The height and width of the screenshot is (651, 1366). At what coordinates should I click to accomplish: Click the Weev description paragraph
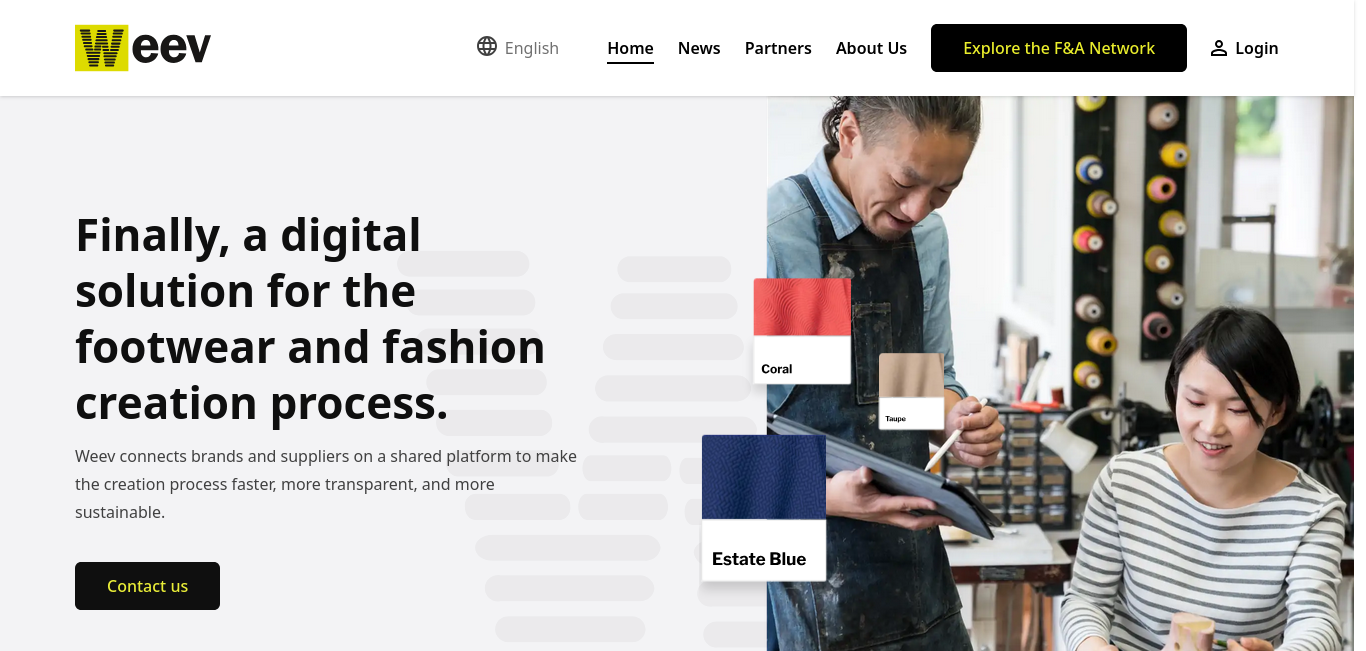326,484
